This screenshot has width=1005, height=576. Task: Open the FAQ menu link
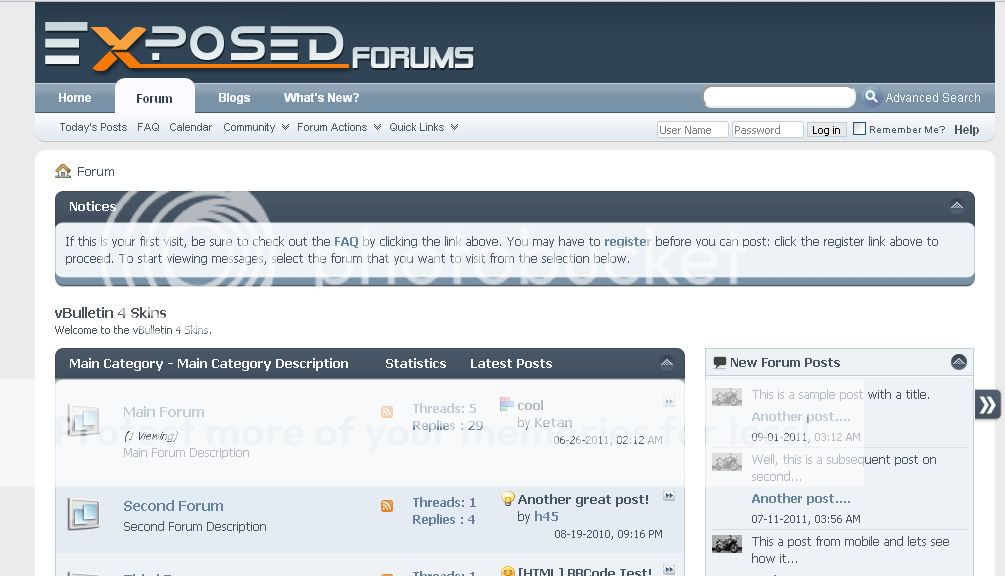point(148,127)
